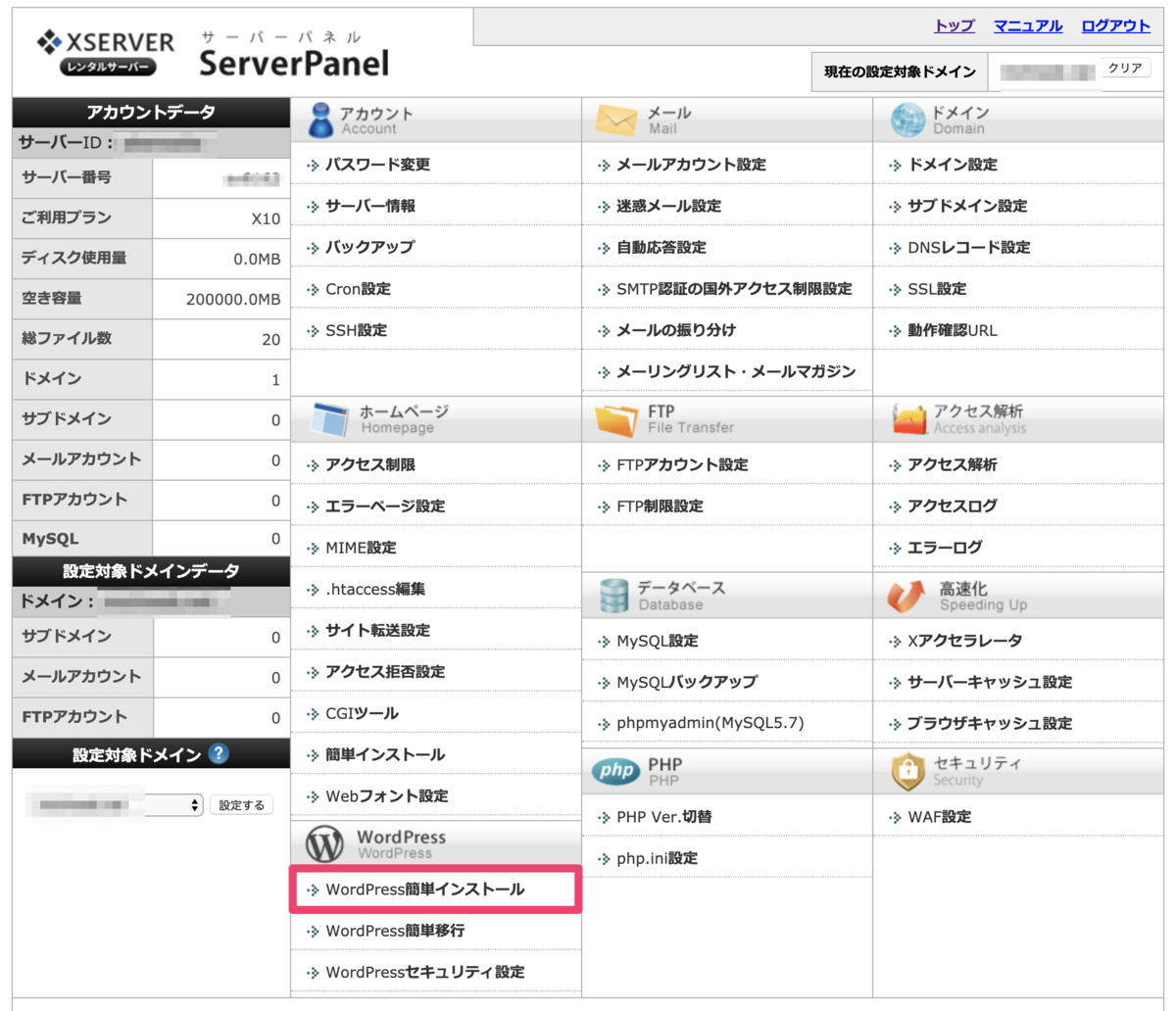Image resolution: width=1176 pixels, height=1011 pixels.
Task: Open FTP制限設定
Action: pyautogui.click(x=660, y=505)
